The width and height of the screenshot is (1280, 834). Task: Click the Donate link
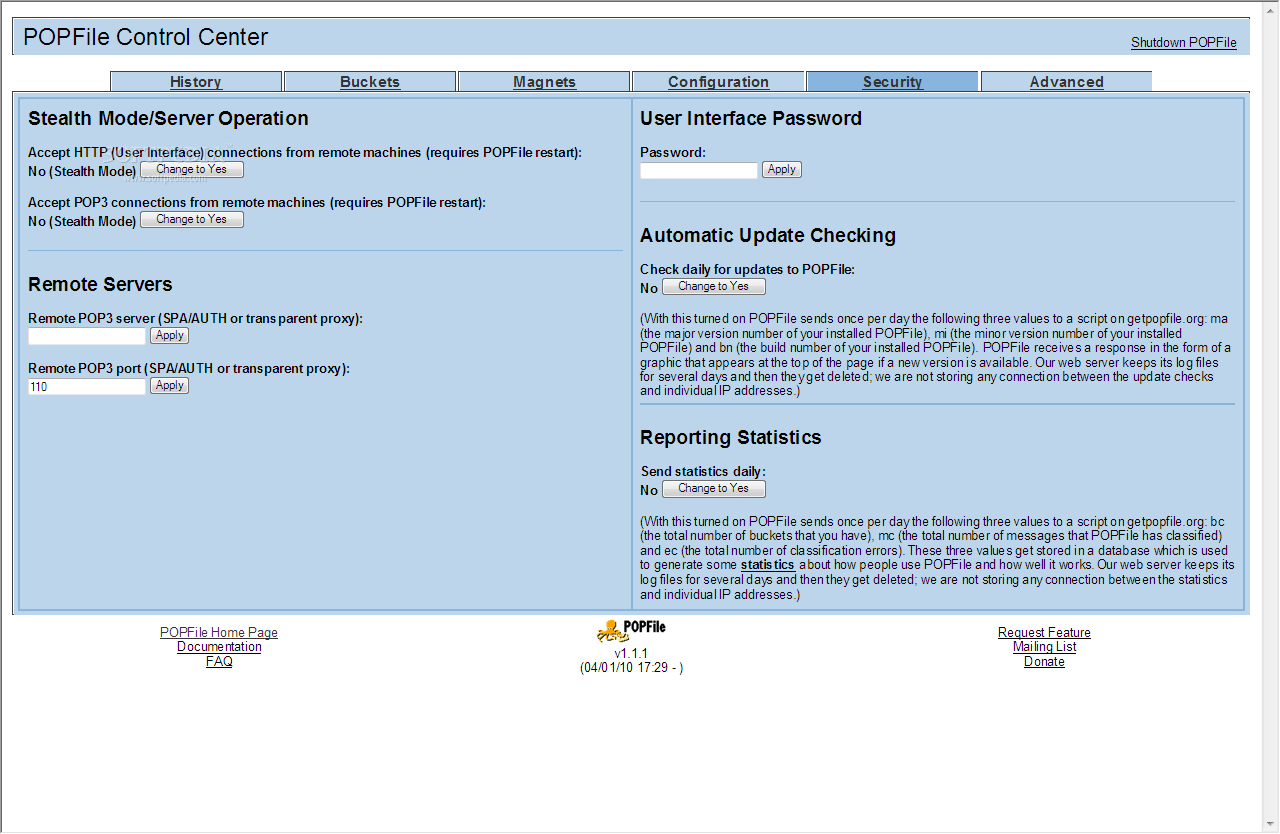click(x=1044, y=662)
